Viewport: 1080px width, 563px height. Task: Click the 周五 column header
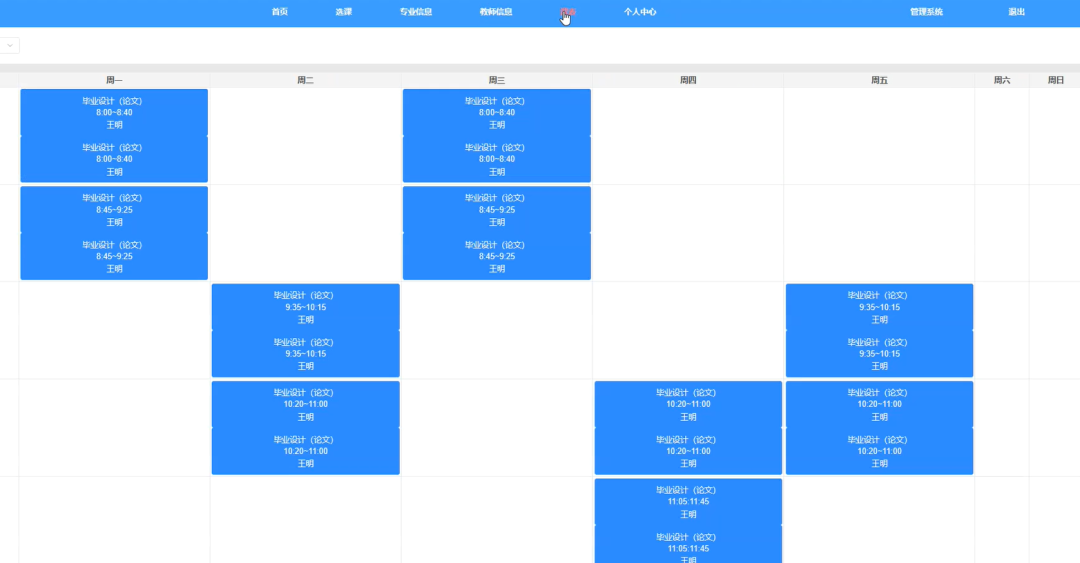880,80
